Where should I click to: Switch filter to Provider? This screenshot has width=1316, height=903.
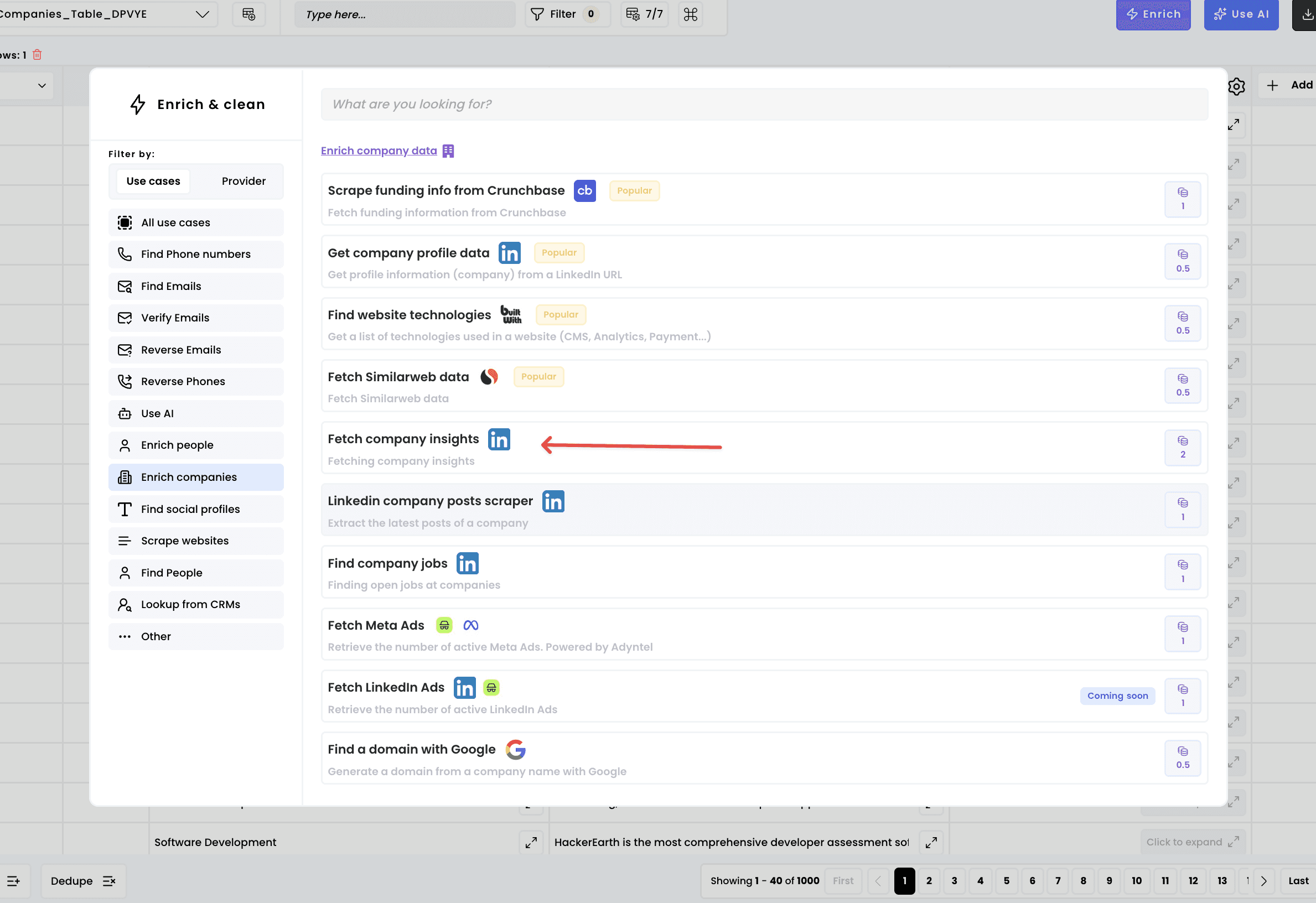point(243,181)
